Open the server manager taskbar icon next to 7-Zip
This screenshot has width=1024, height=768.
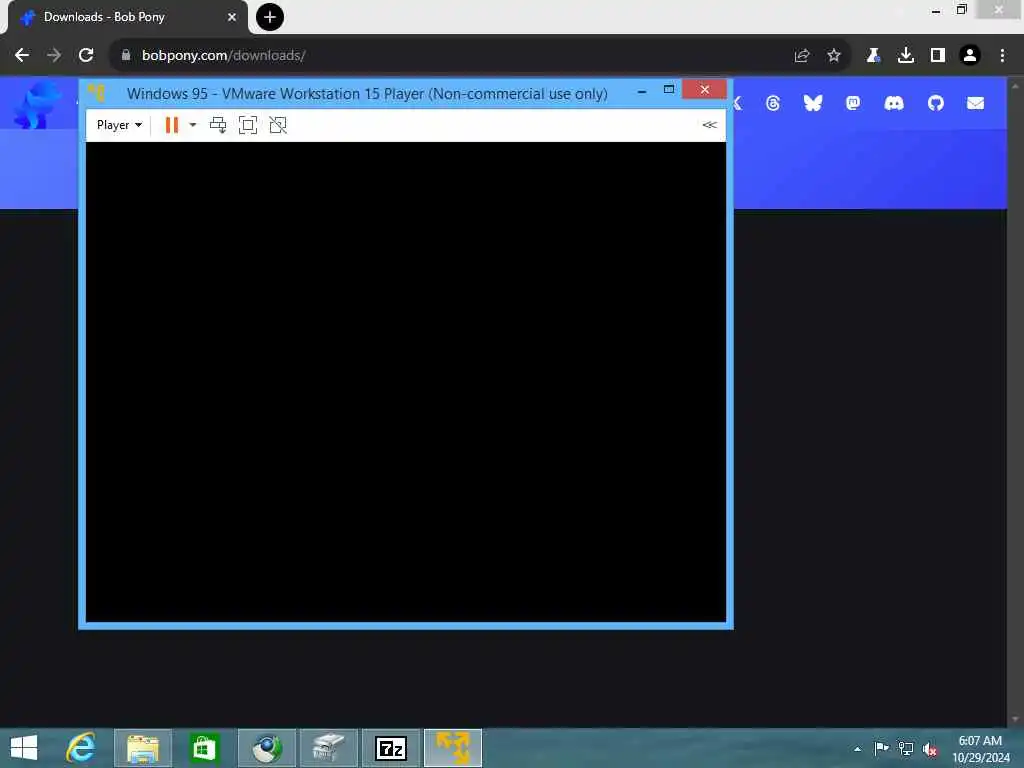coord(328,748)
